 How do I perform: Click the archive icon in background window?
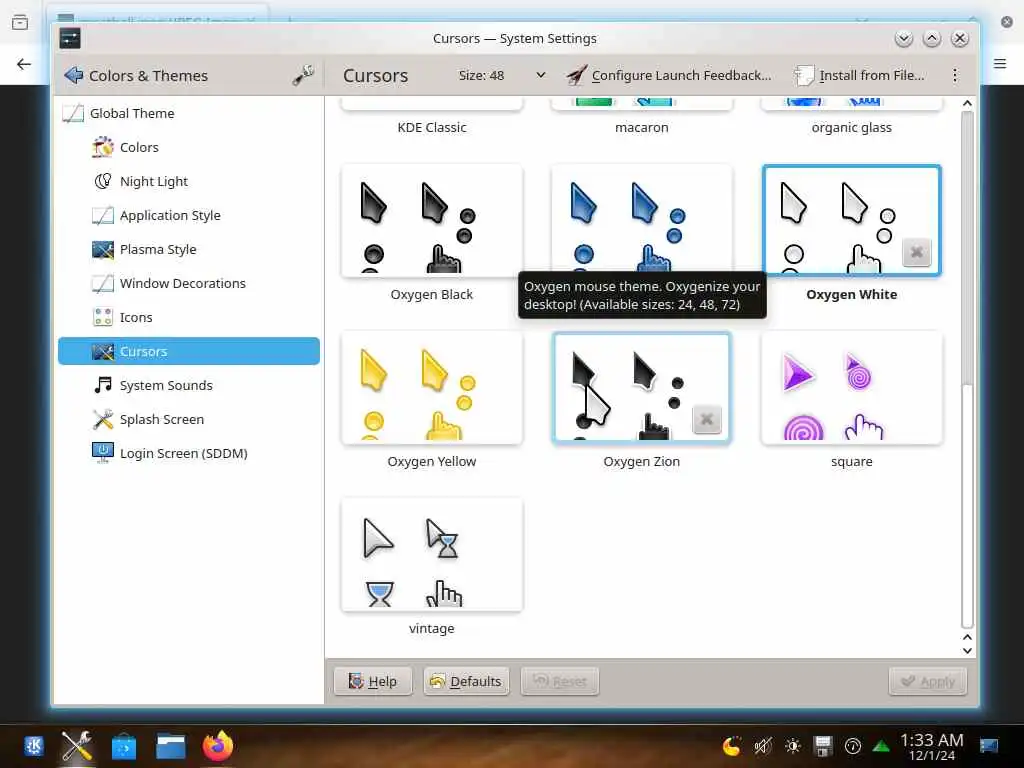pyautogui.click(x=20, y=23)
